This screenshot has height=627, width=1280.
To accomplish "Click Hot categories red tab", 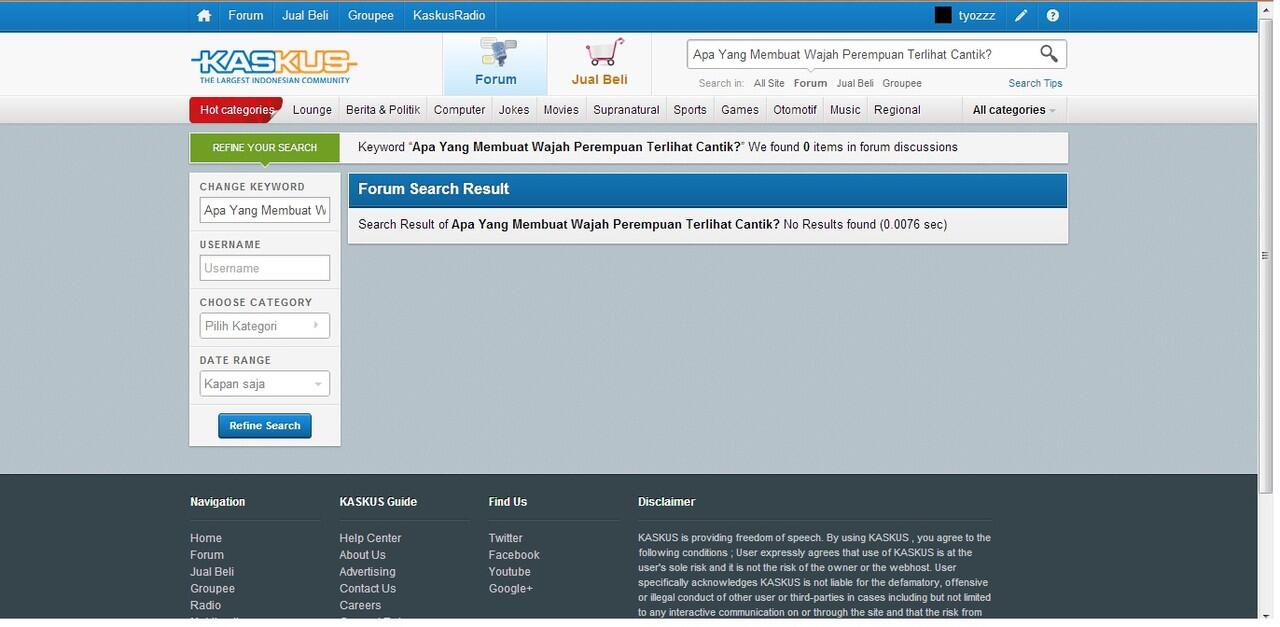I will [x=236, y=110].
